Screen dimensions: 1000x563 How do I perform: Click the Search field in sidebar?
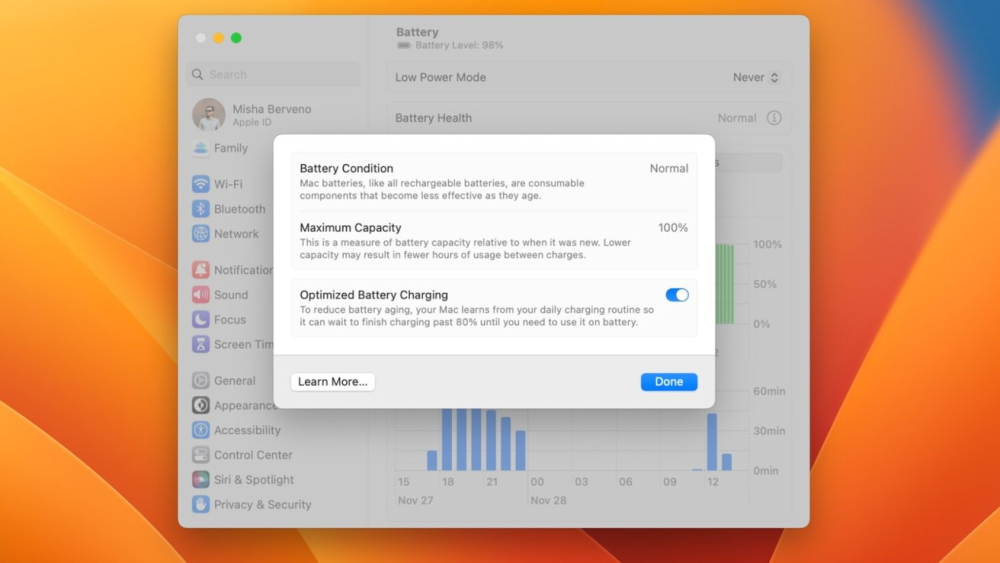click(x=273, y=75)
